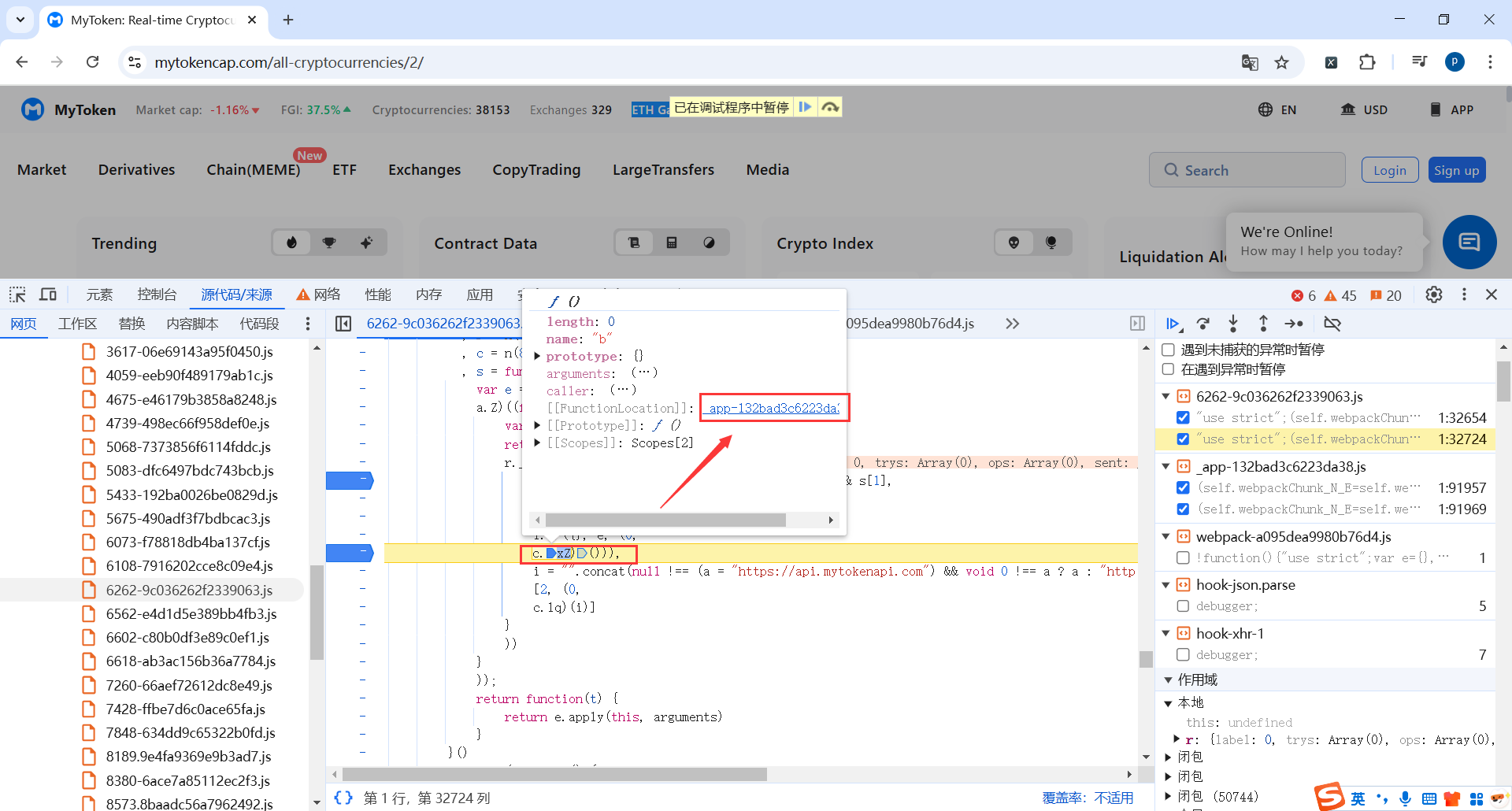Uncheck breakpoint at 1:91957
Image resolution: width=1512 pixels, height=811 pixels.
[1183, 488]
